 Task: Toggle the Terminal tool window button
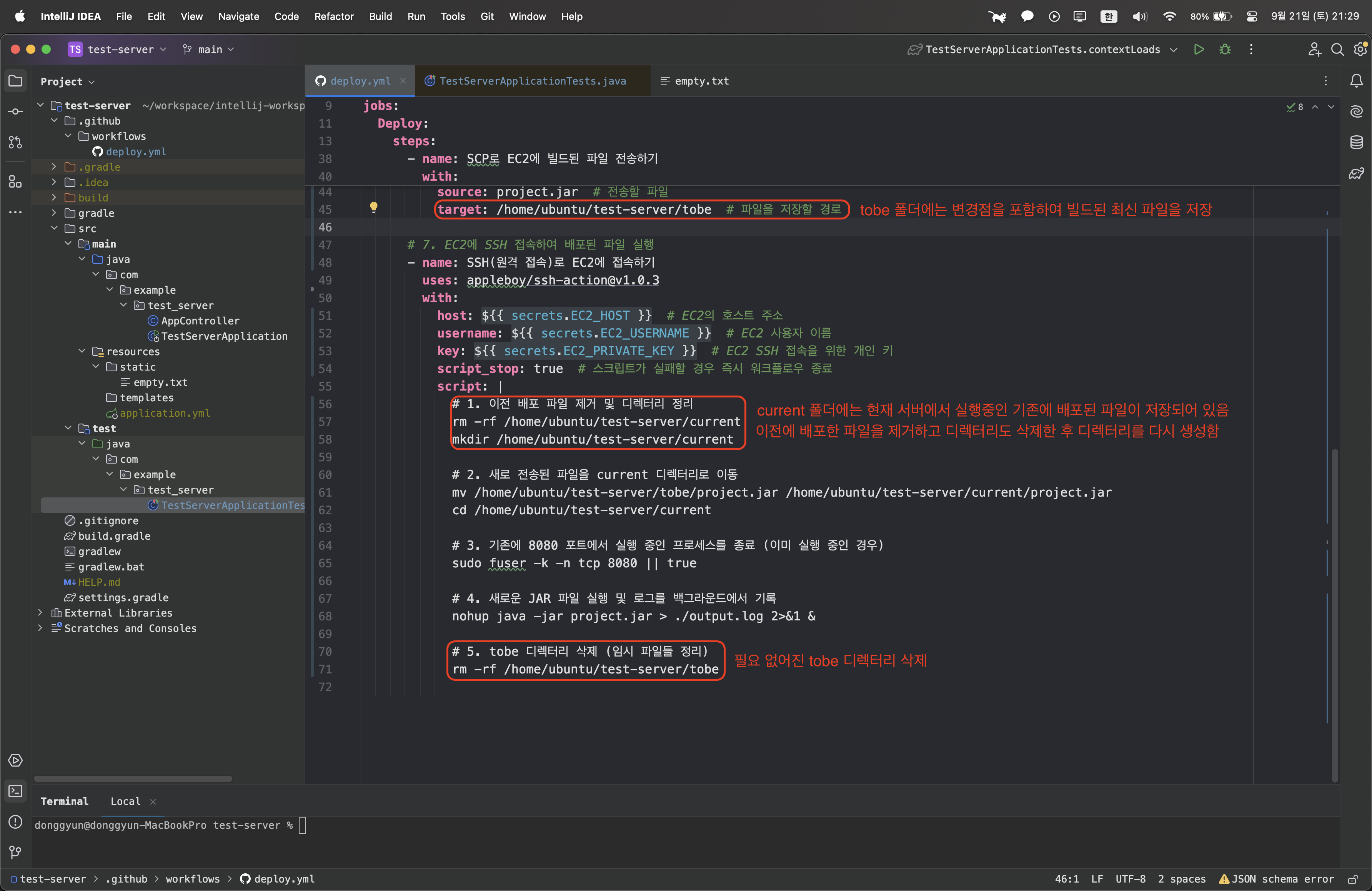tap(15, 791)
